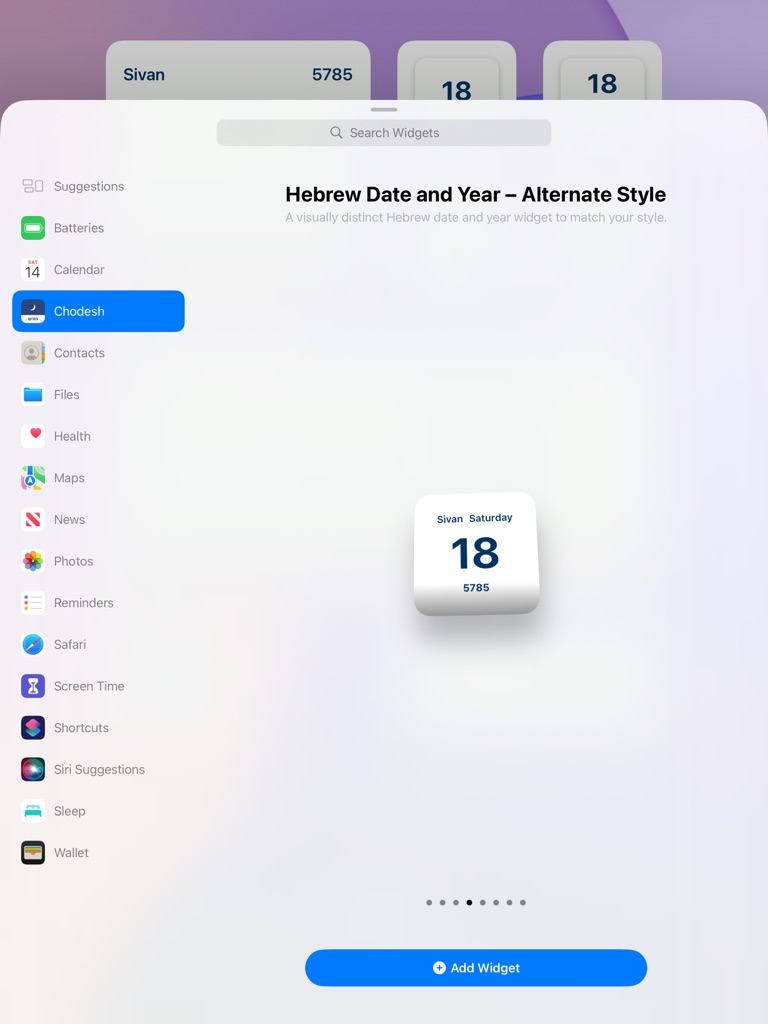
Task: Open the Sleep bed icon
Action: coord(33,811)
